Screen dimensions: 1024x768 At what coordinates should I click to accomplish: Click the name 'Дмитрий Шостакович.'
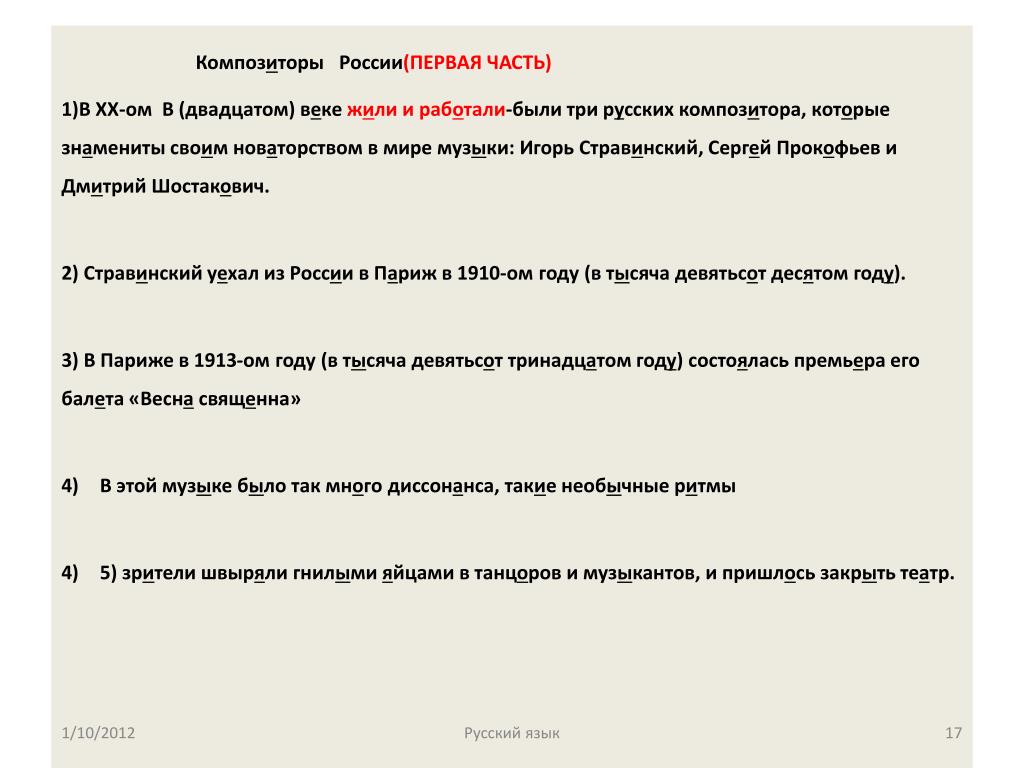165,187
